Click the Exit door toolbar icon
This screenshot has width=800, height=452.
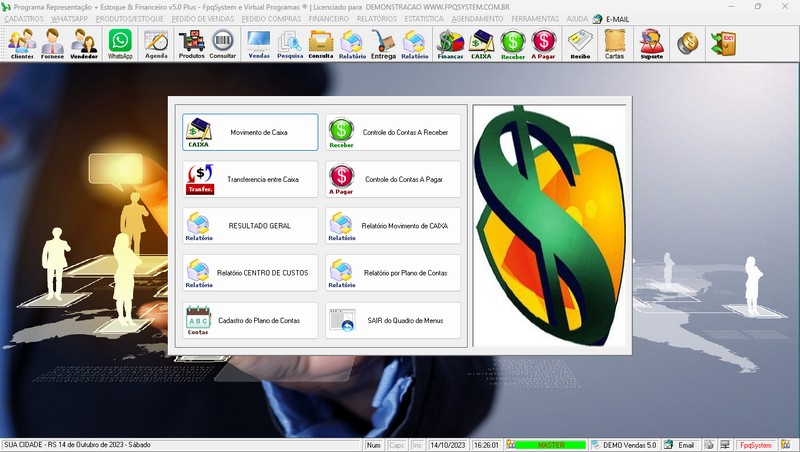click(723, 43)
